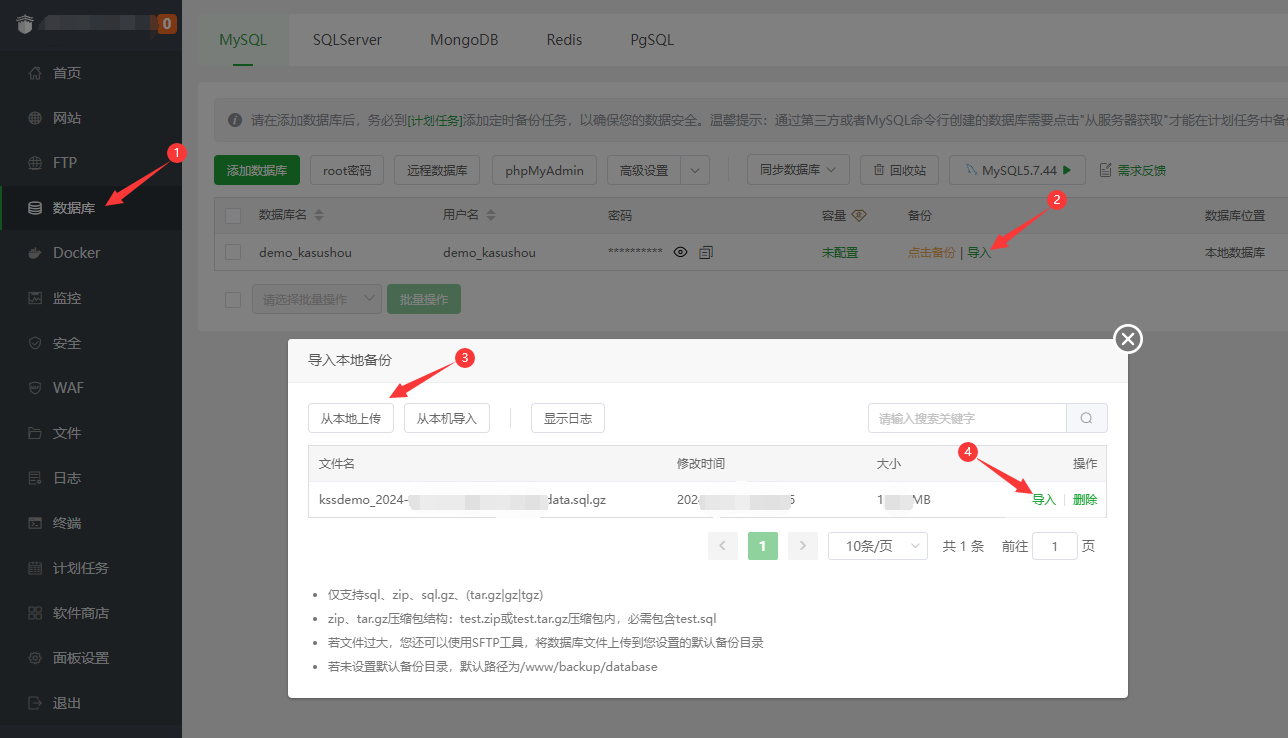
Task: Click the 网站 globe icon
Action: coord(35,118)
